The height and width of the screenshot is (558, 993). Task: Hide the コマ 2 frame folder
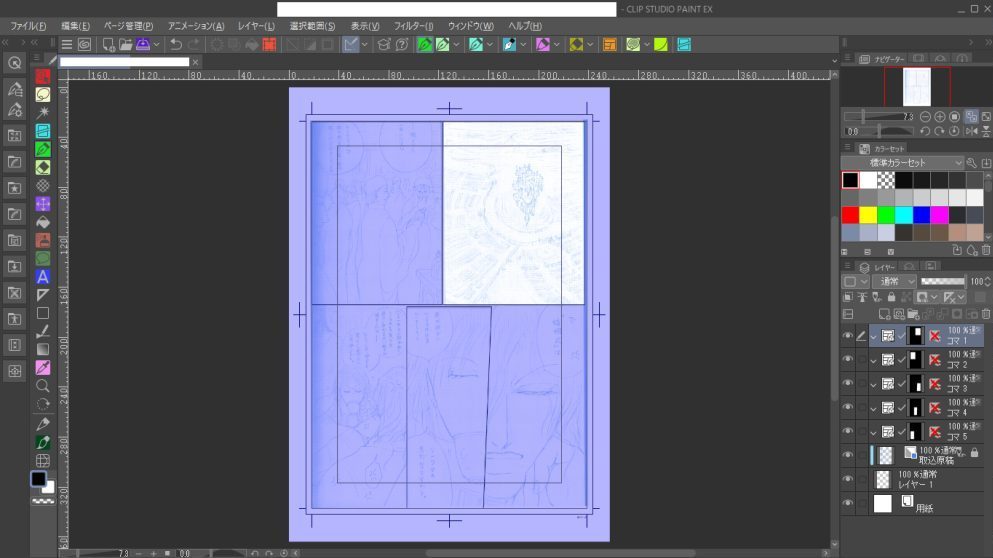point(848,359)
